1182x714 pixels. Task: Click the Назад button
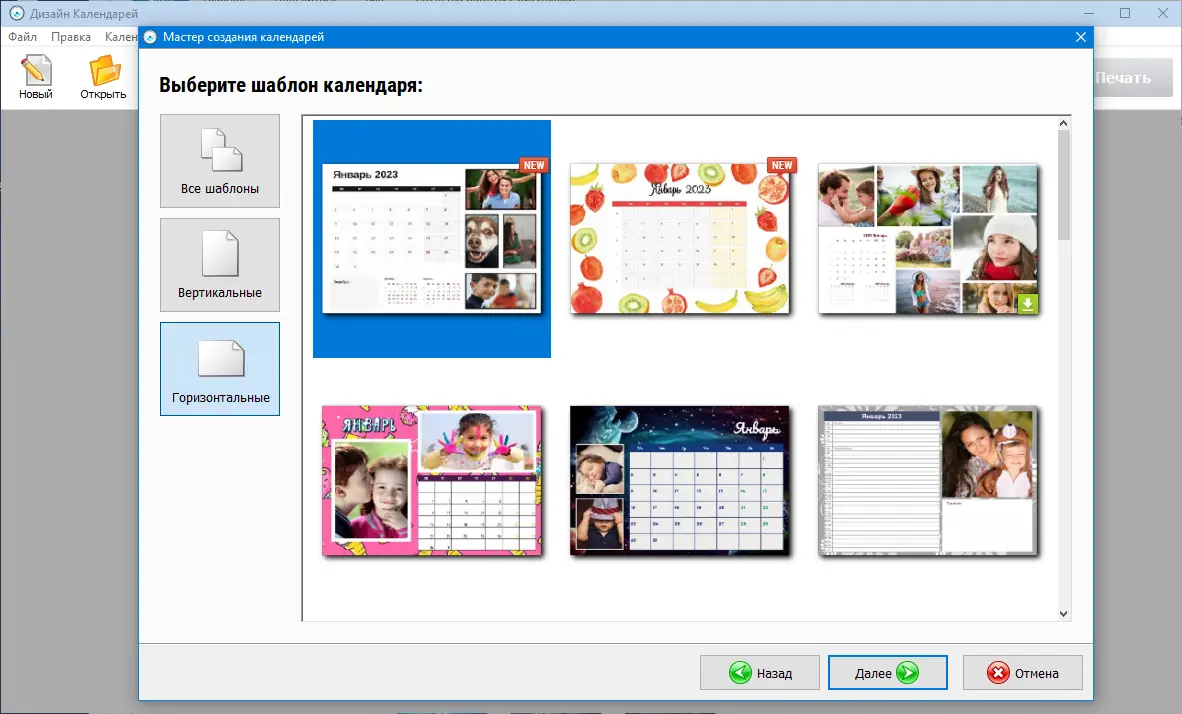coord(759,673)
